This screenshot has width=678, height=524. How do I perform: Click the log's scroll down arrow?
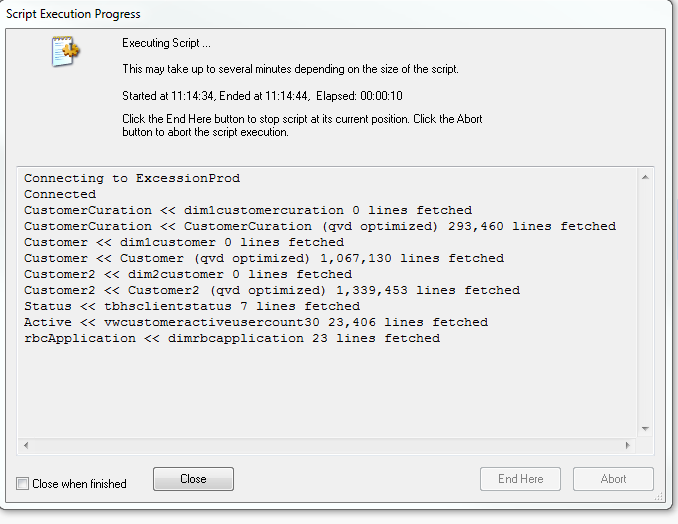pos(645,429)
